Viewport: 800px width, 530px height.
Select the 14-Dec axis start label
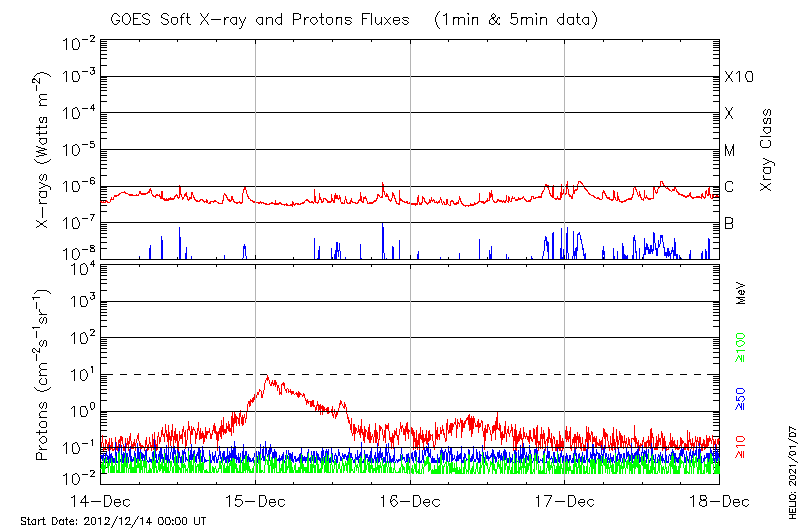pyautogui.click(x=100, y=501)
